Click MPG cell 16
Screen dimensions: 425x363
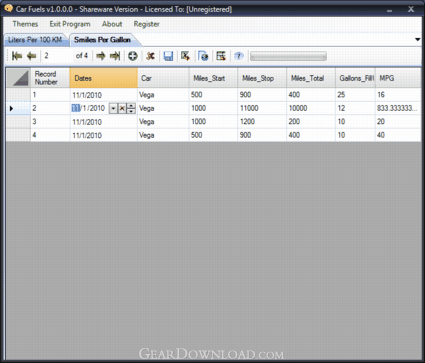398,95
